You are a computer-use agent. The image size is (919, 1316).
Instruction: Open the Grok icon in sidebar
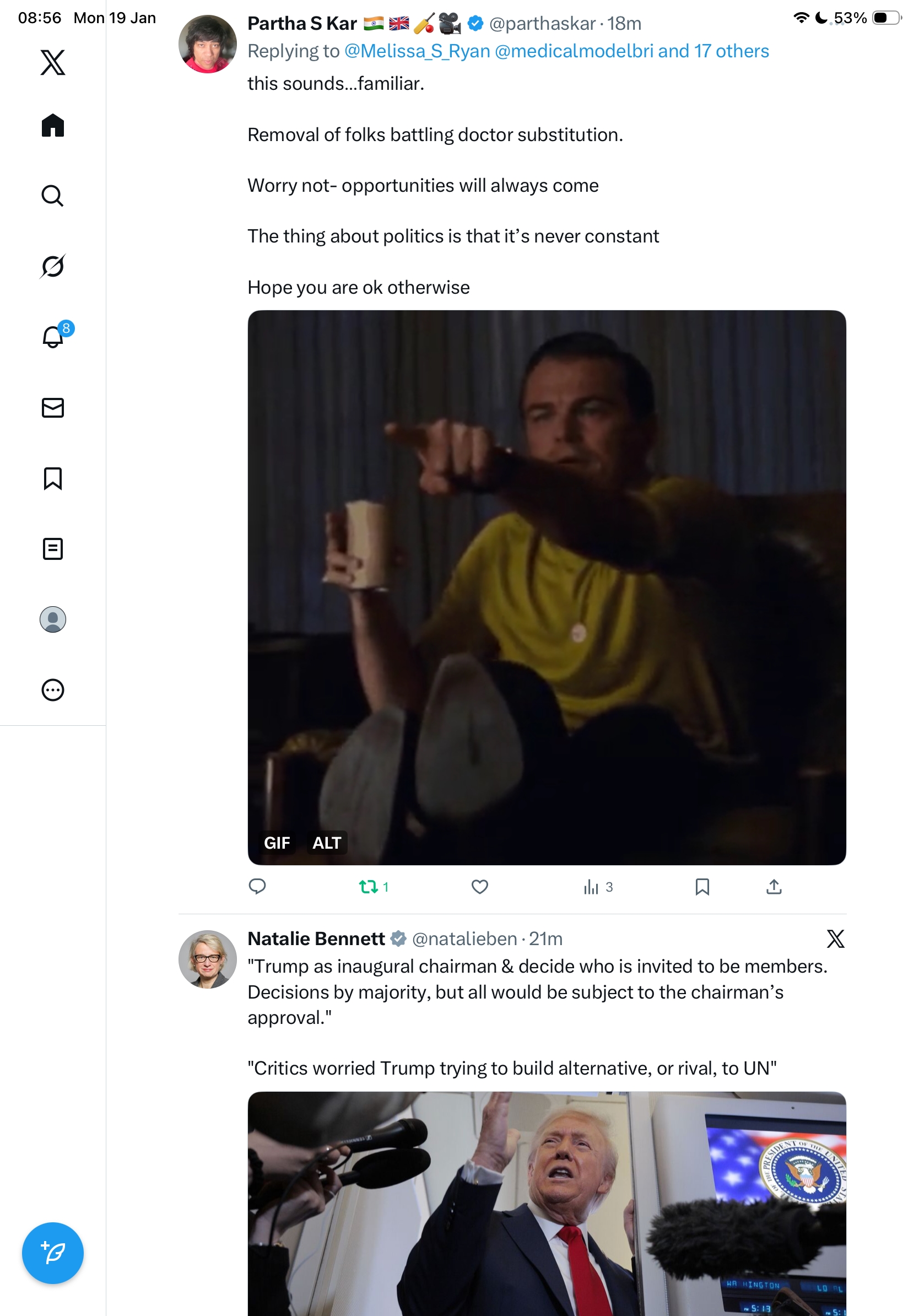tap(53, 266)
